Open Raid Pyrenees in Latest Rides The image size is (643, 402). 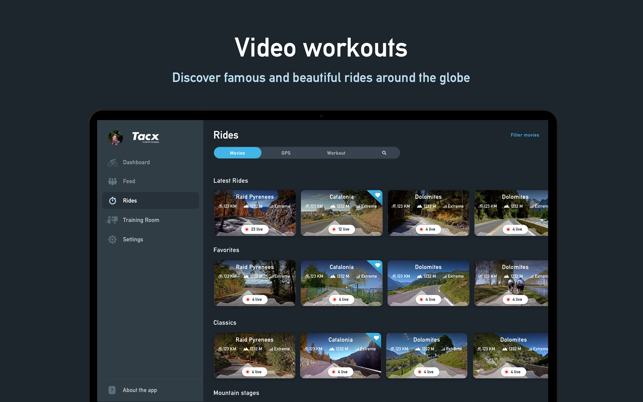point(255,213)
